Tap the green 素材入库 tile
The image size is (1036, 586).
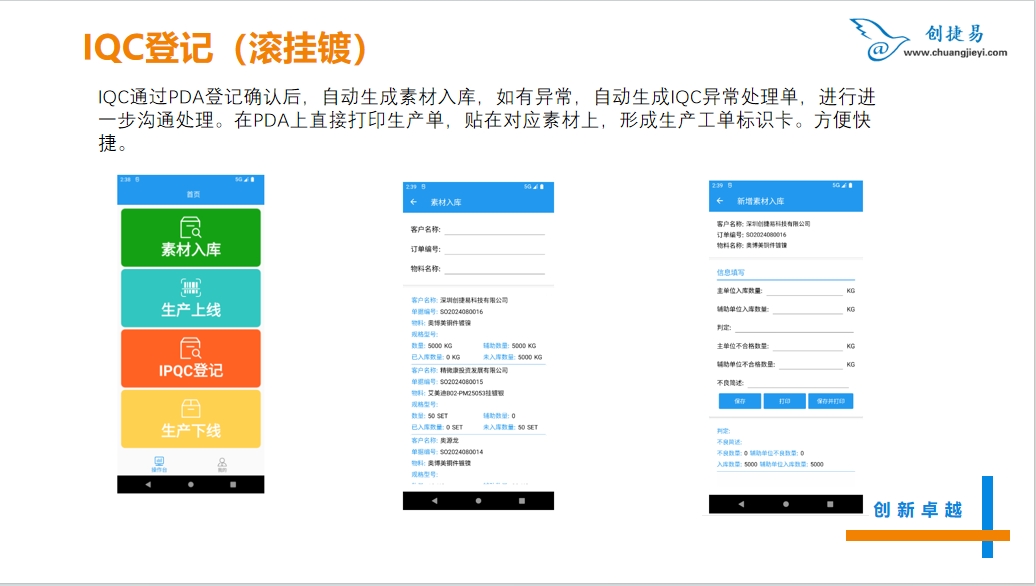click(190, 238)
